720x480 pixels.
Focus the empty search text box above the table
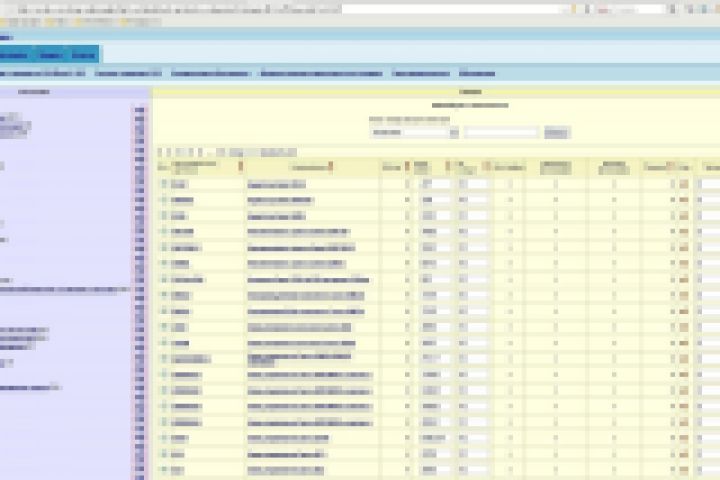pyautogui.click(x=501, y=133)
